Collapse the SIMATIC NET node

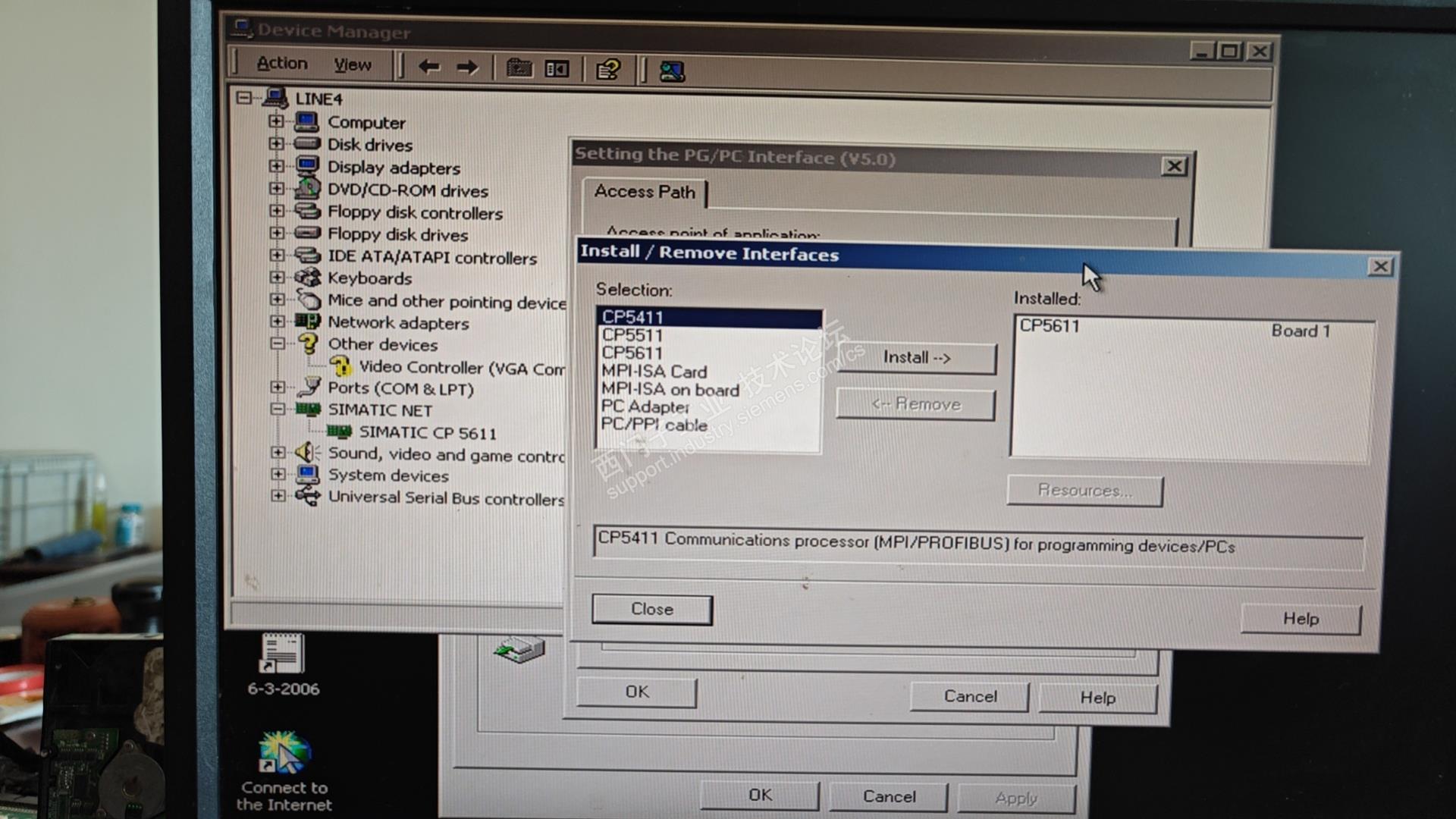click(x=278, y=409)
